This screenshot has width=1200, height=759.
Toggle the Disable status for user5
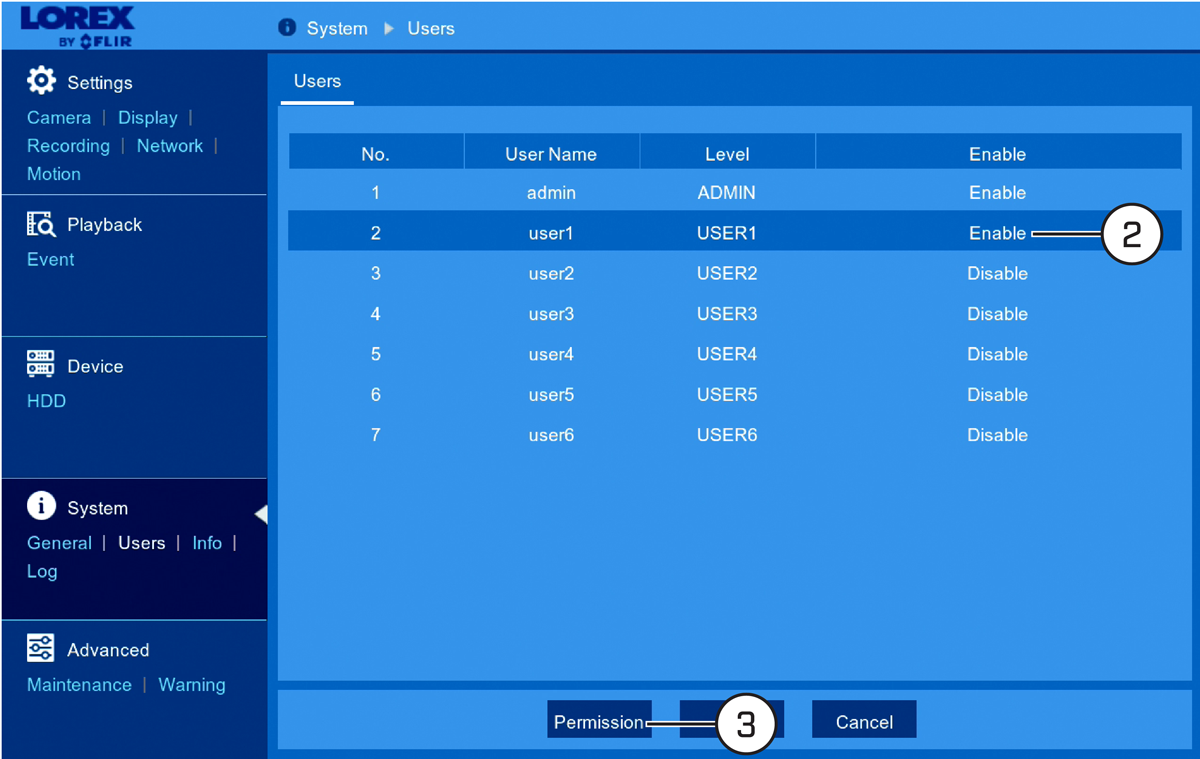[x=997, y=395]
